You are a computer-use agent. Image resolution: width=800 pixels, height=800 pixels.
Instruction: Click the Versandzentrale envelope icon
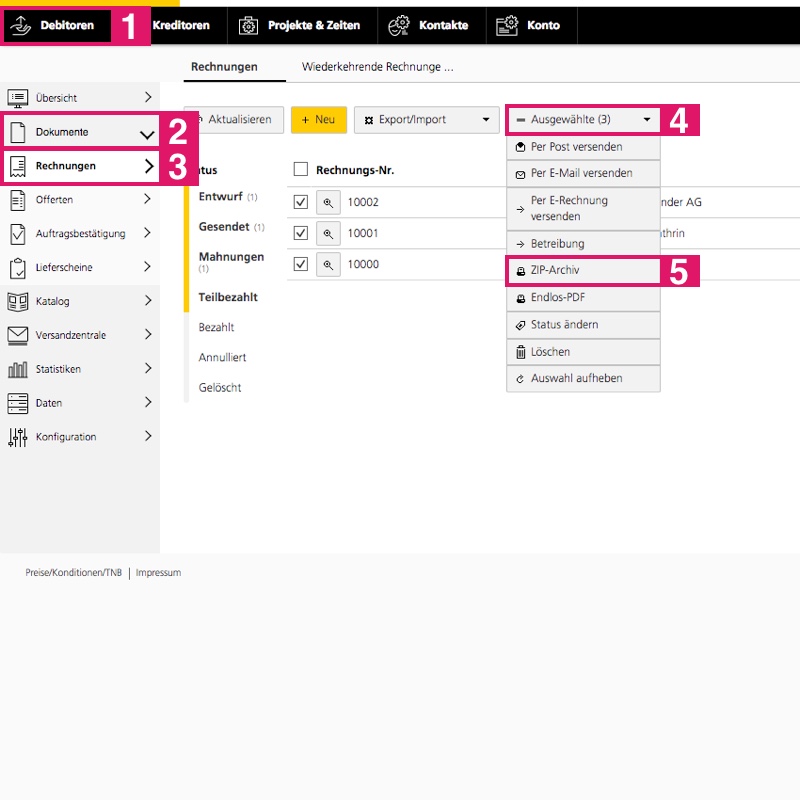[18, 335]
